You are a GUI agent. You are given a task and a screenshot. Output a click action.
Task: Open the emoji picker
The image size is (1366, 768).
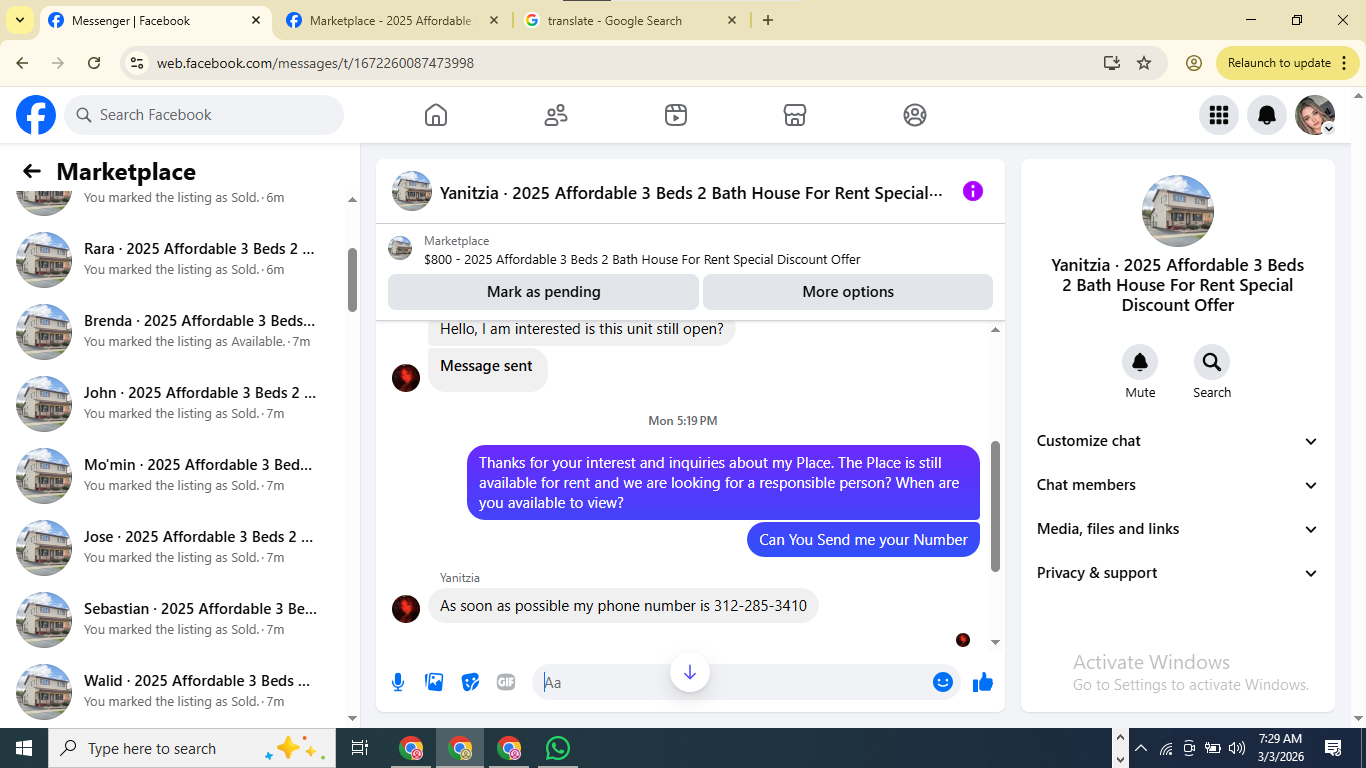pyautogui.click(x=942, y=682)
